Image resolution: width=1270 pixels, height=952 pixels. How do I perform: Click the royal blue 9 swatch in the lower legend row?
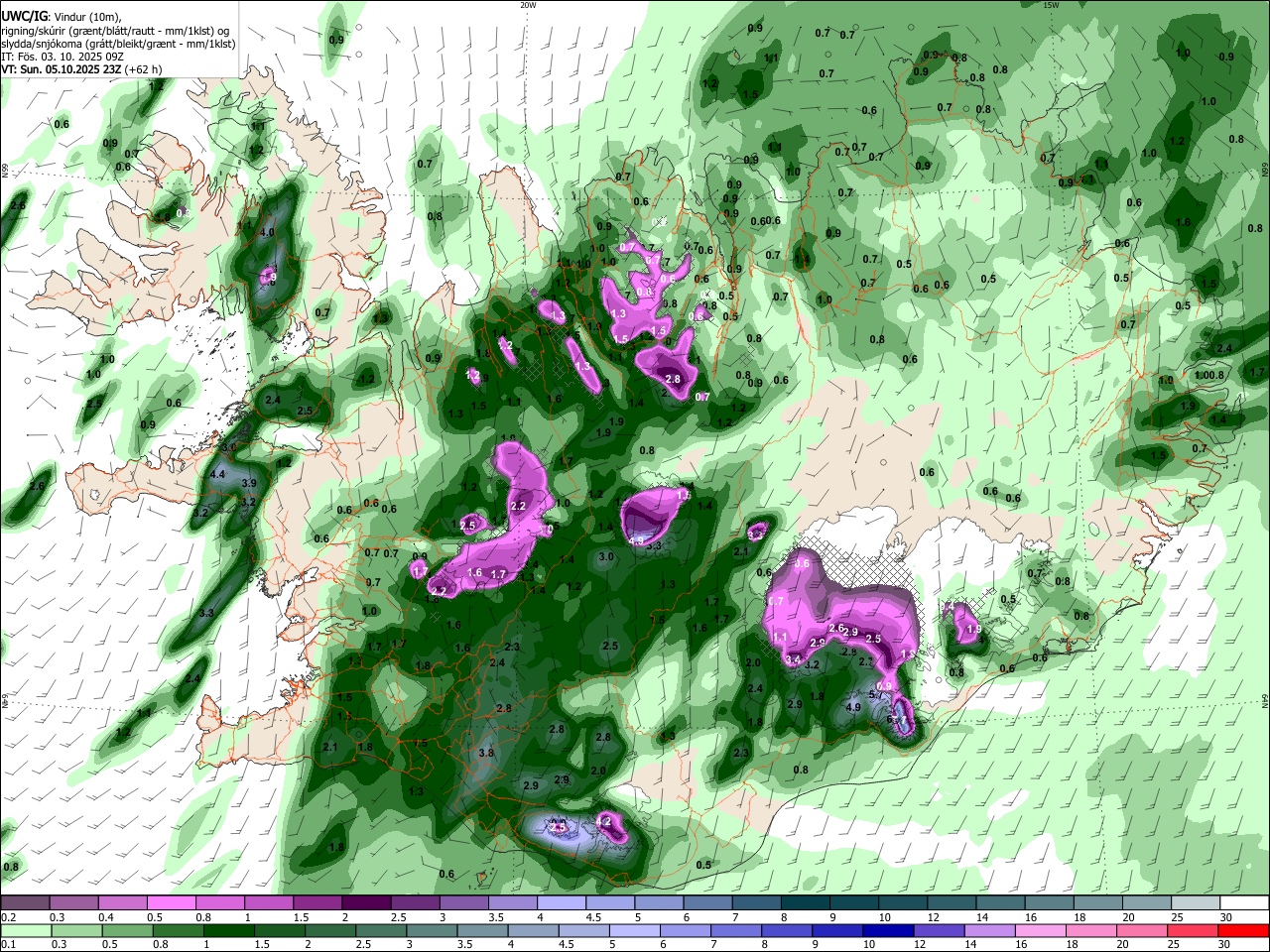pos(838,930)
